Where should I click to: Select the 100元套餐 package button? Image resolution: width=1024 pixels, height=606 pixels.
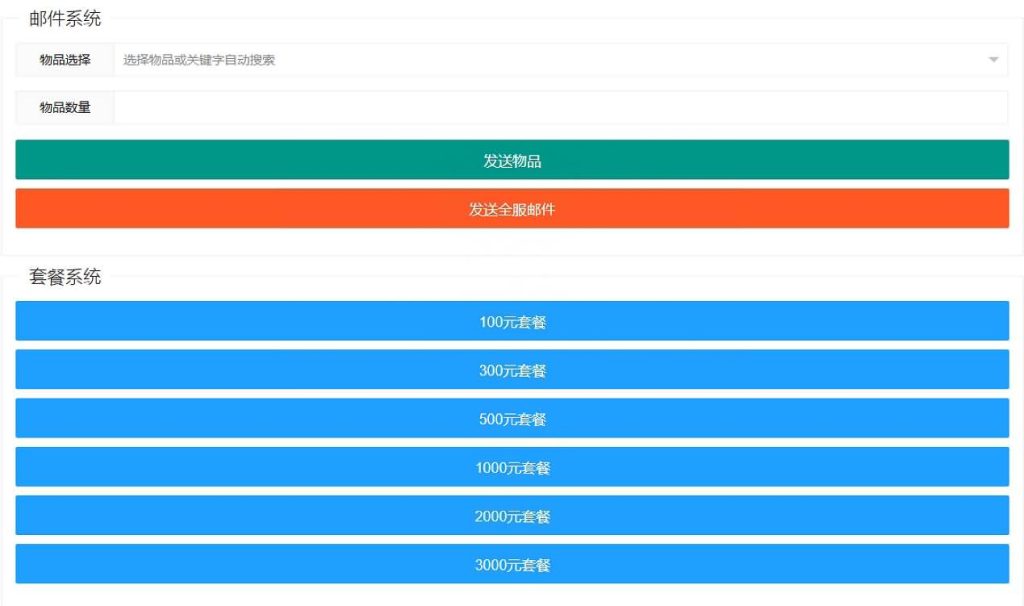(512, 321)
